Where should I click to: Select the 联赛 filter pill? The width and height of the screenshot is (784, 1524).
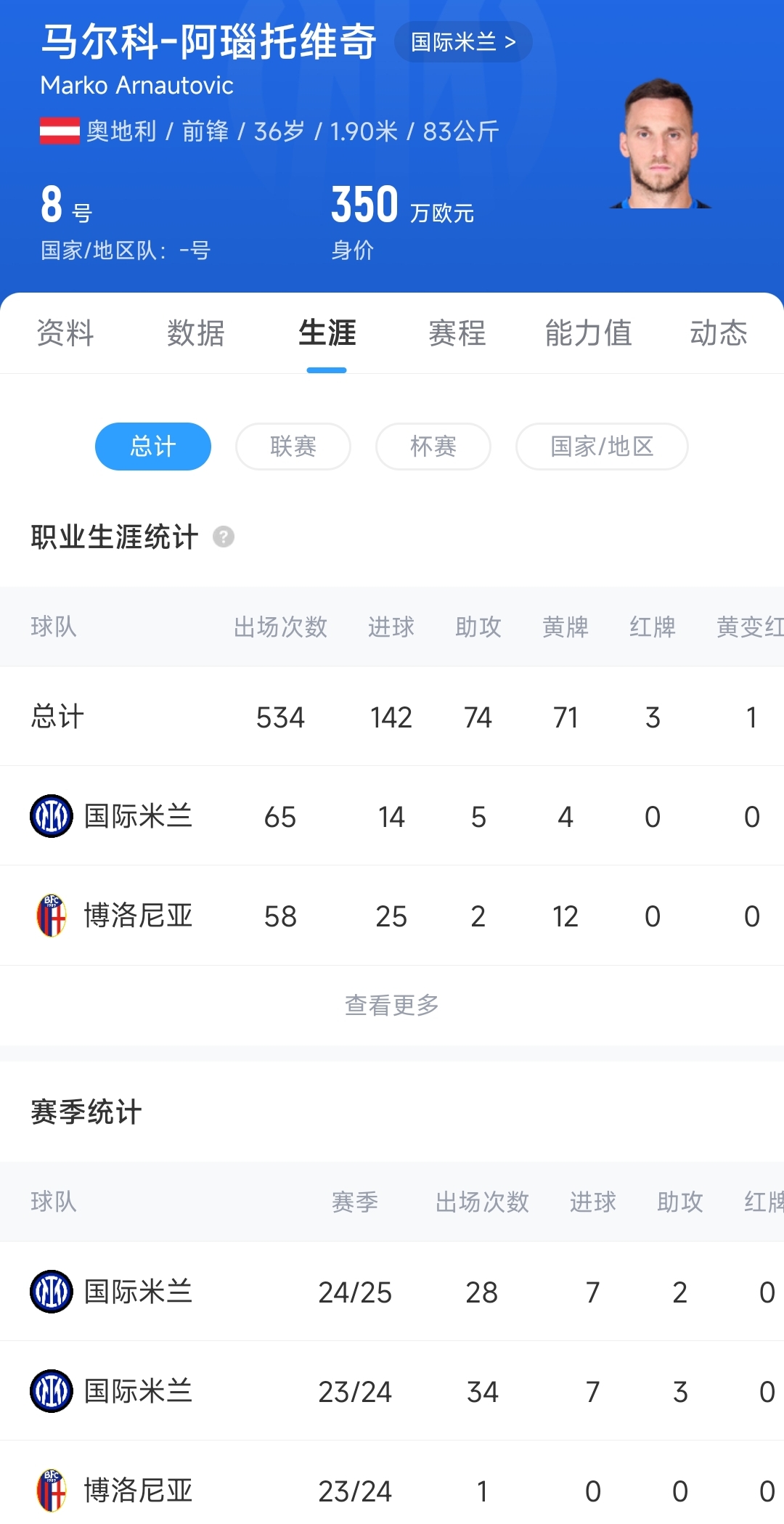pos(293,446)
